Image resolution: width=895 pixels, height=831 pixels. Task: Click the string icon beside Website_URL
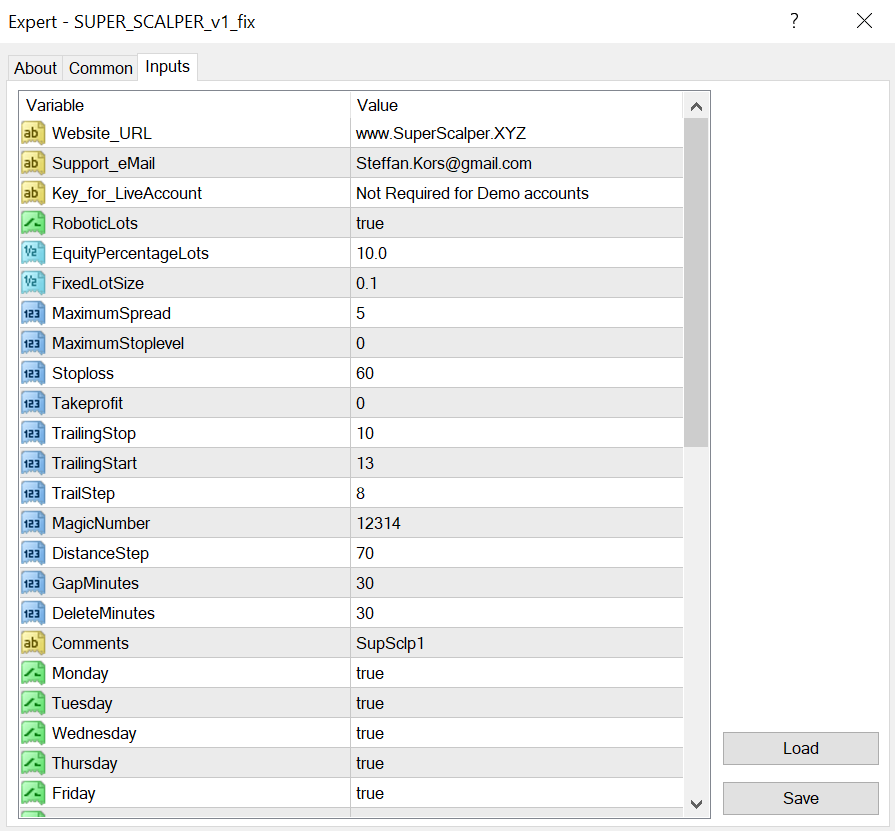click(x=33, y=133)
